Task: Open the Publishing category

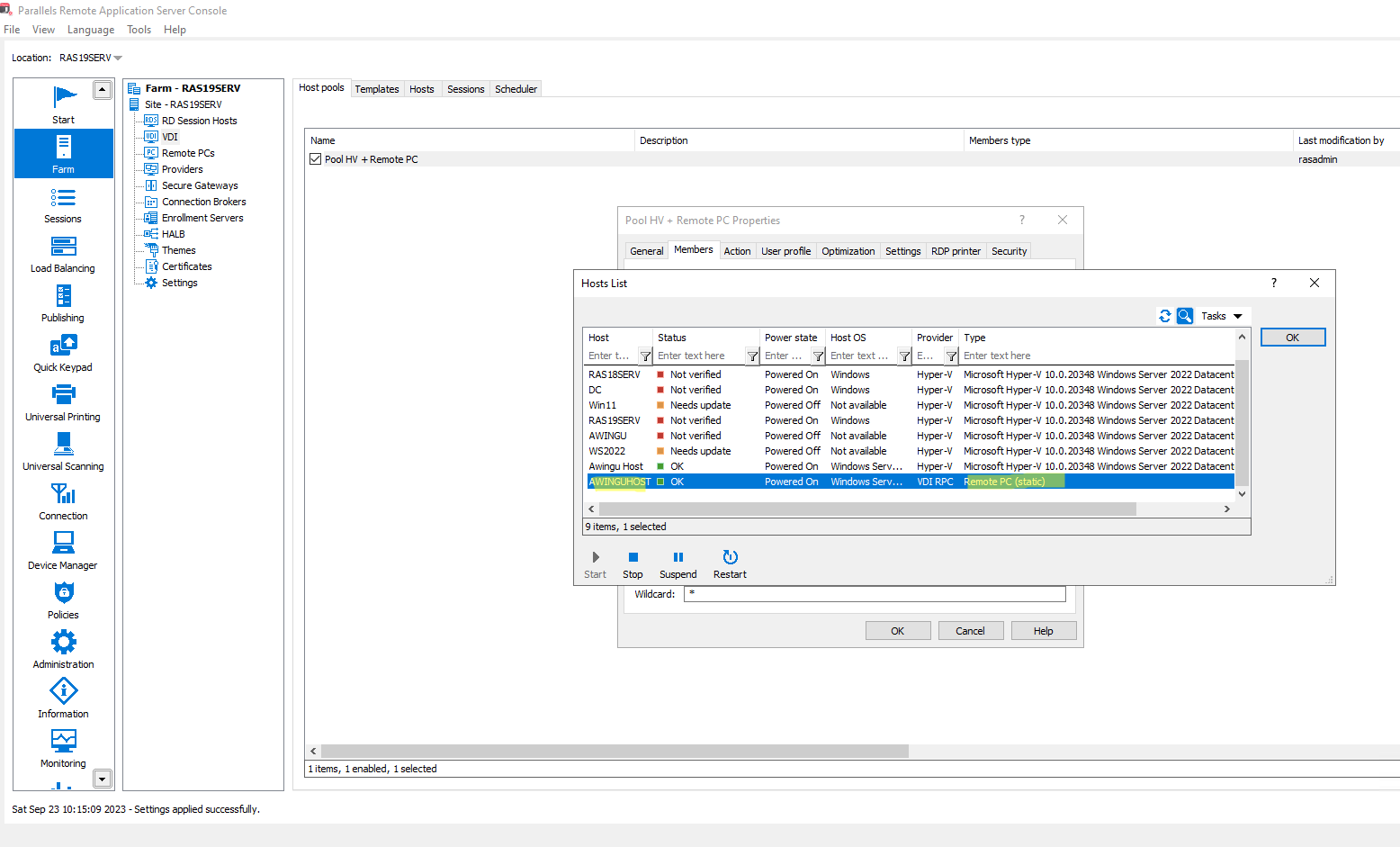Action: 63,303
